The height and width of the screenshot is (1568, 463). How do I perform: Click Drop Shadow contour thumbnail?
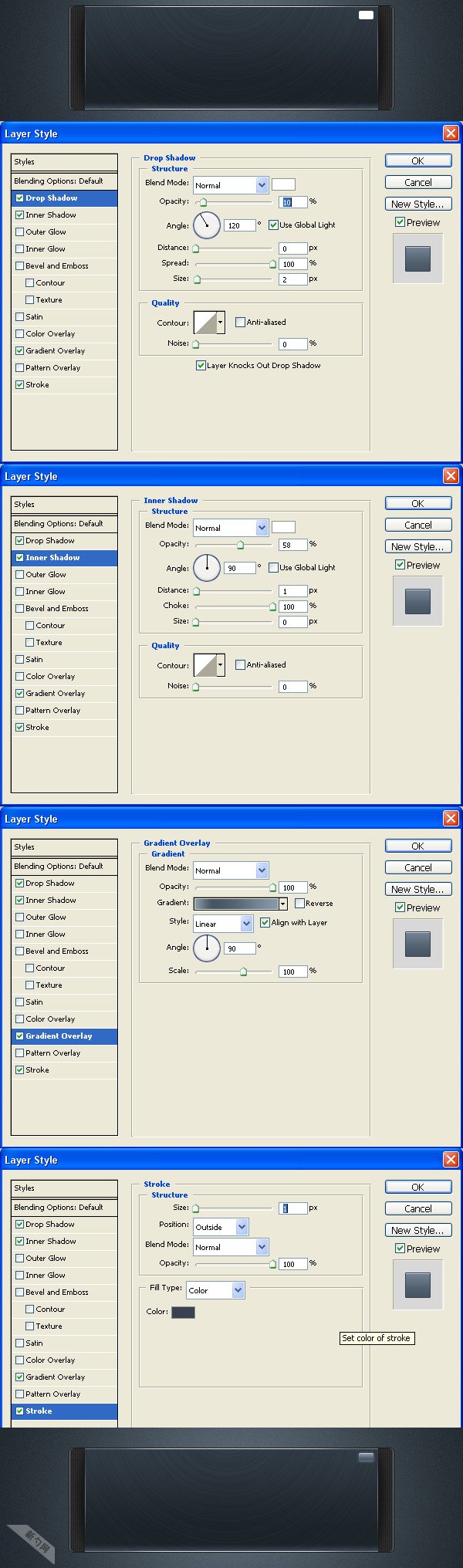click(204, 323)
